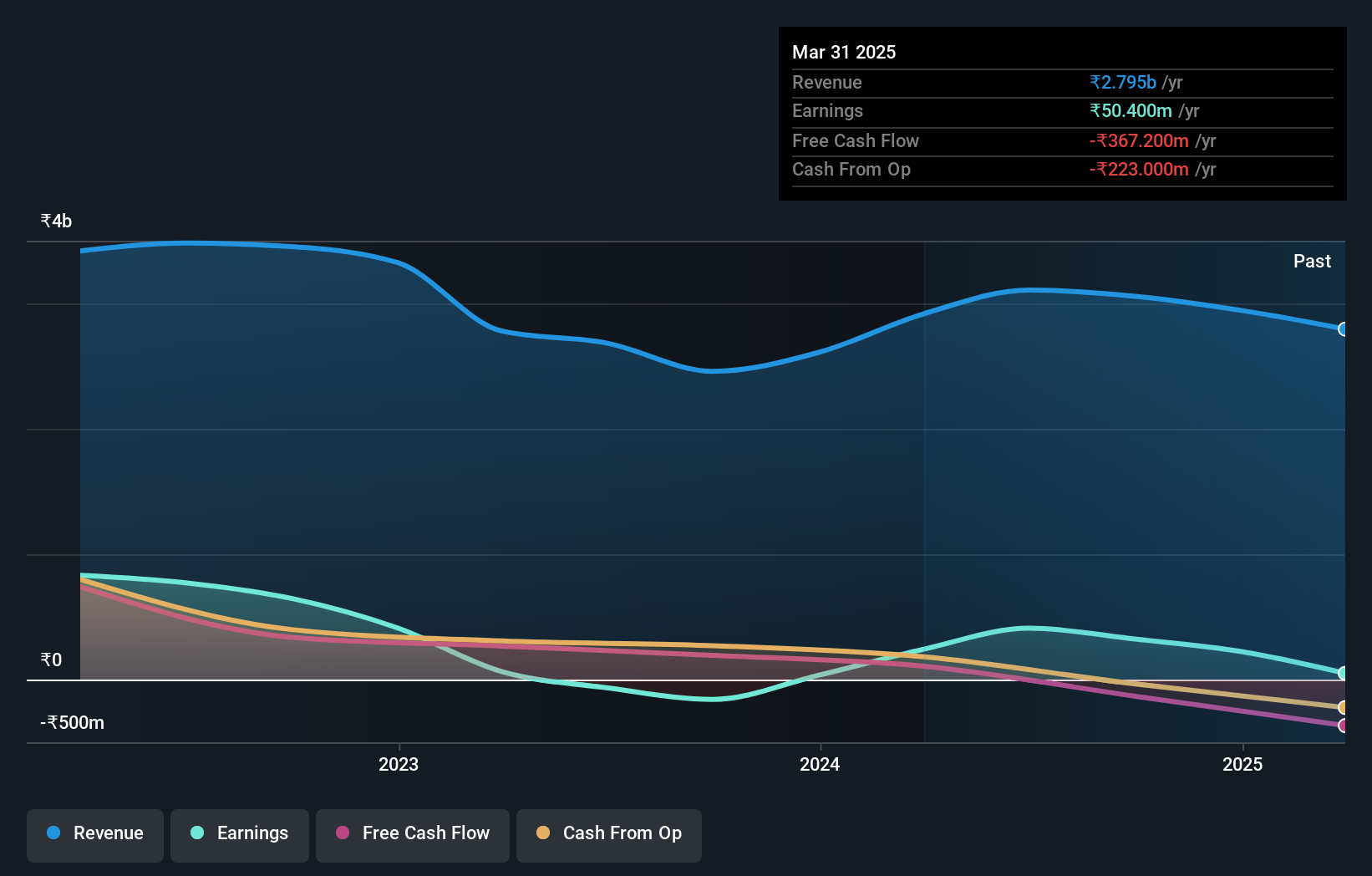Toggle the Free Cash Flow legend button
This screenshot has width=1372, height=876.
pyautogui.click(x=413, y=835)
